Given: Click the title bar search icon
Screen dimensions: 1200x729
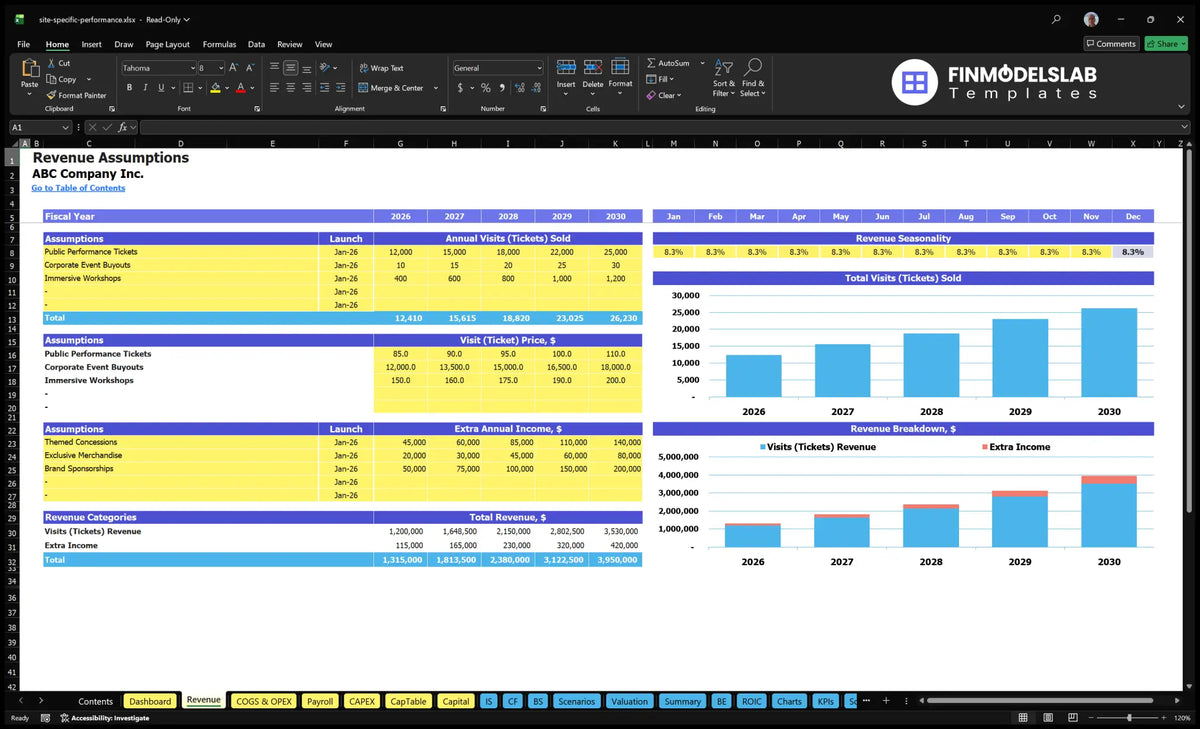Looking at the screenshot, I should [1057, 19].
